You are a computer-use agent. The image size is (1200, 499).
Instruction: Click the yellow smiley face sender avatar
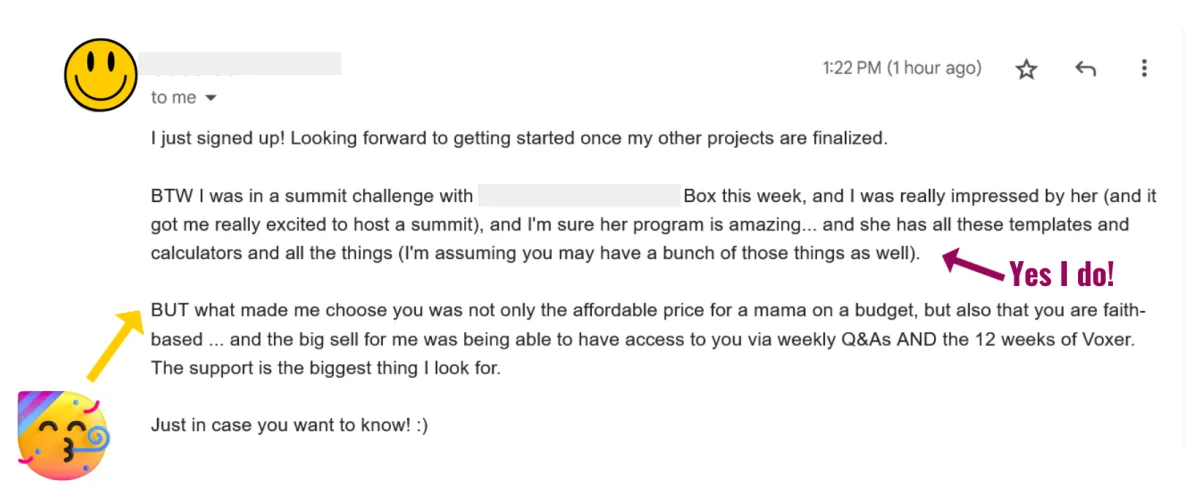coord(100,75)
